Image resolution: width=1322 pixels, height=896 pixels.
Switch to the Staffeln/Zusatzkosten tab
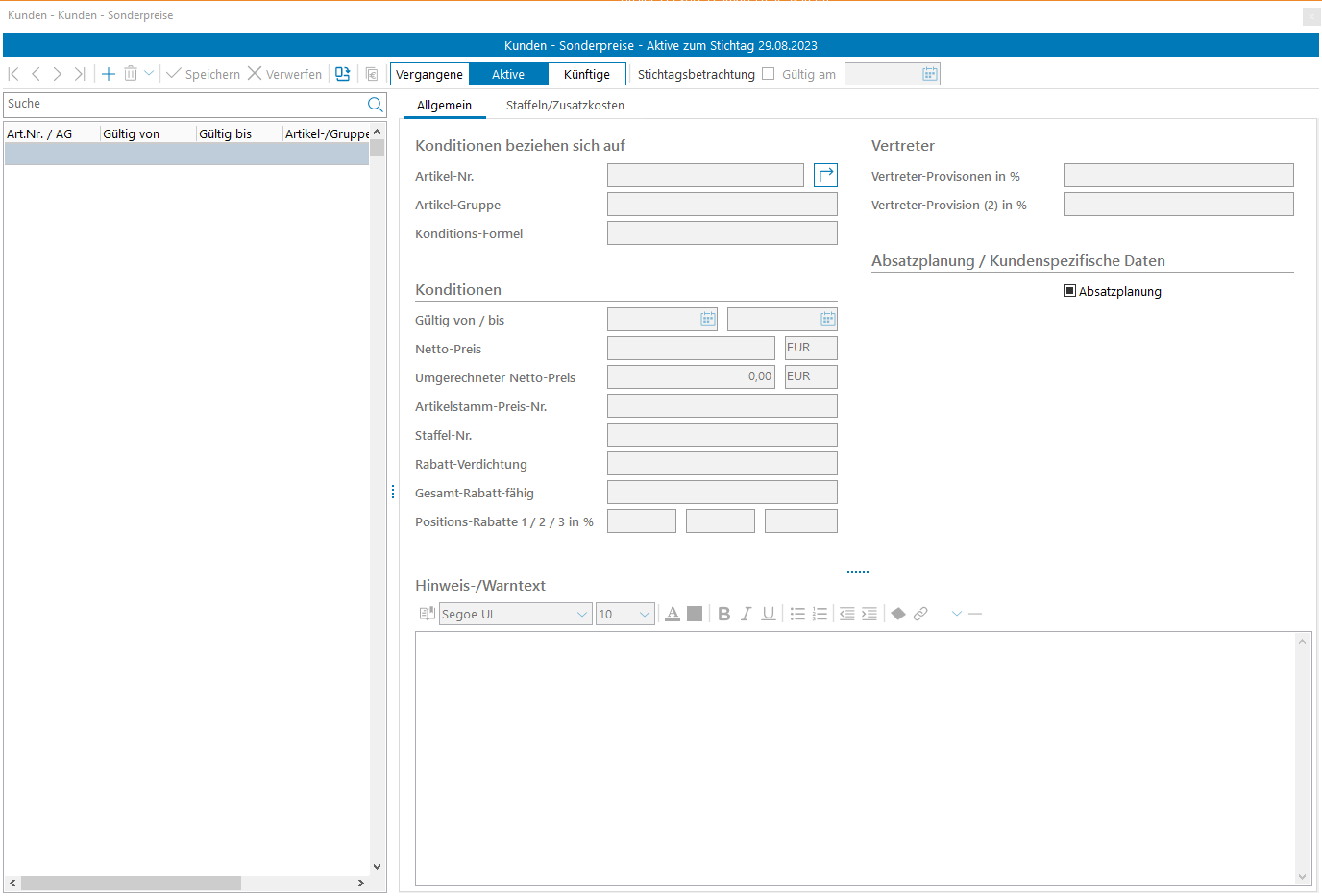pos(565,106)
